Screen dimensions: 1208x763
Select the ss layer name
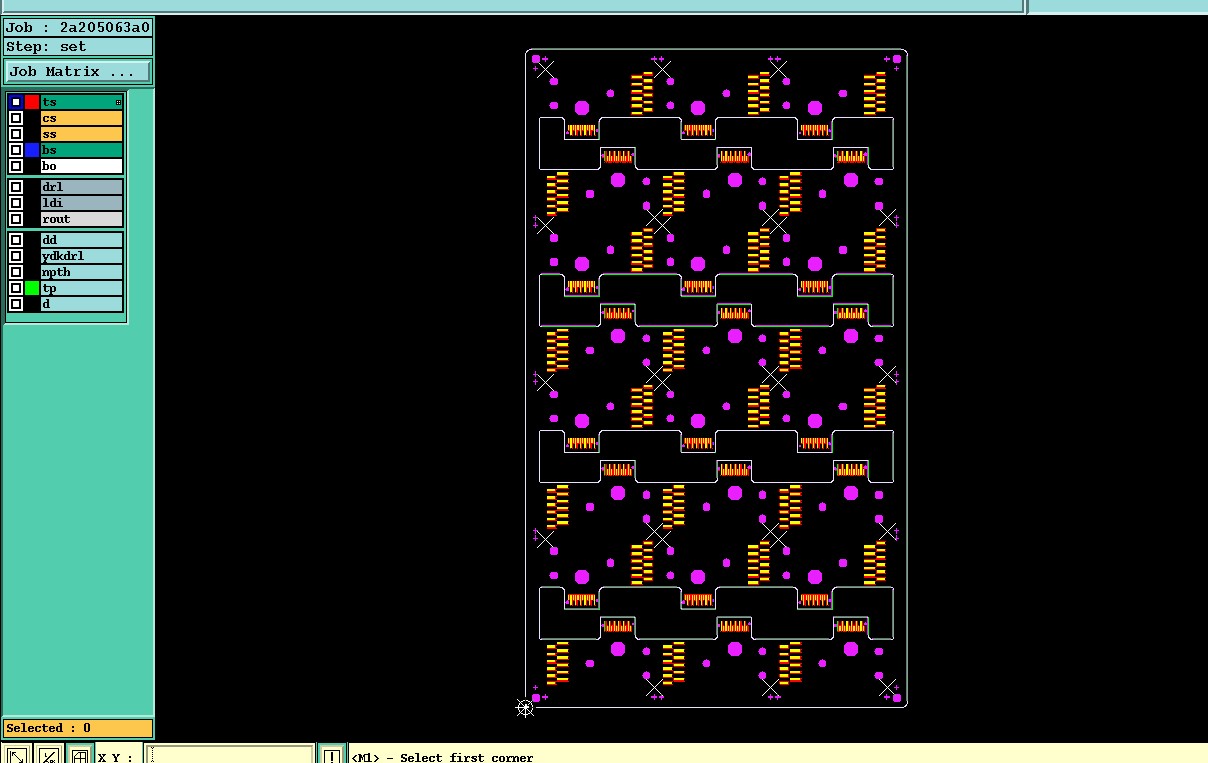(82, 134)
